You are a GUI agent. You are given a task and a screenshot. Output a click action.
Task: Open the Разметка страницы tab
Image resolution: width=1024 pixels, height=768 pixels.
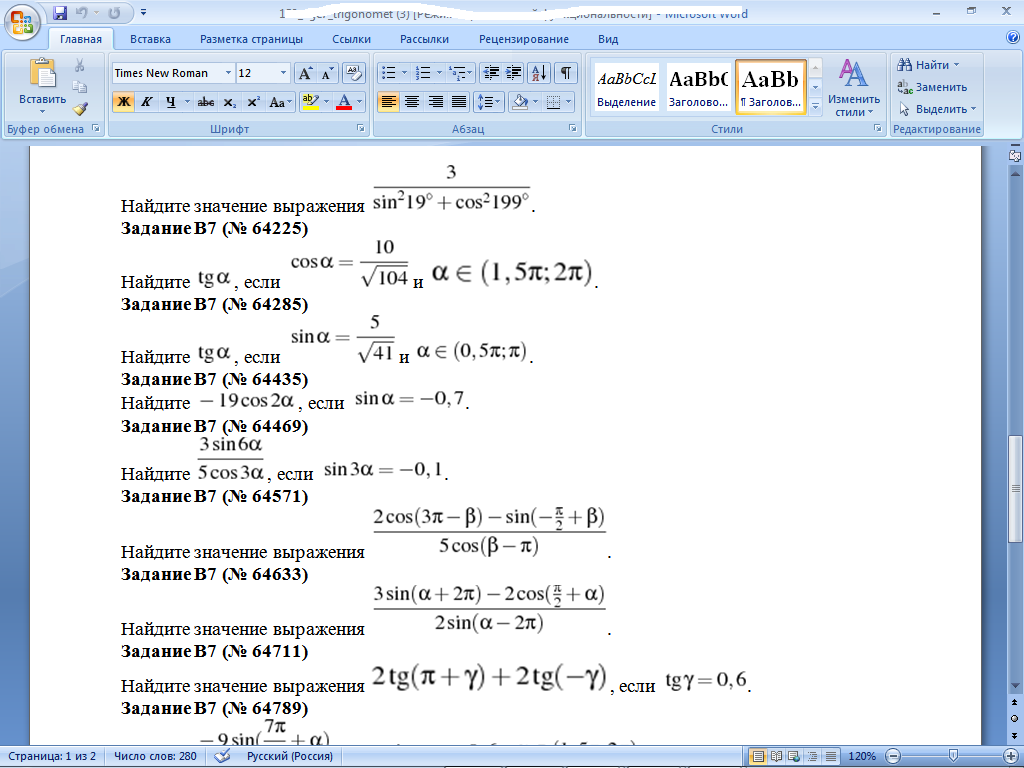251,39
